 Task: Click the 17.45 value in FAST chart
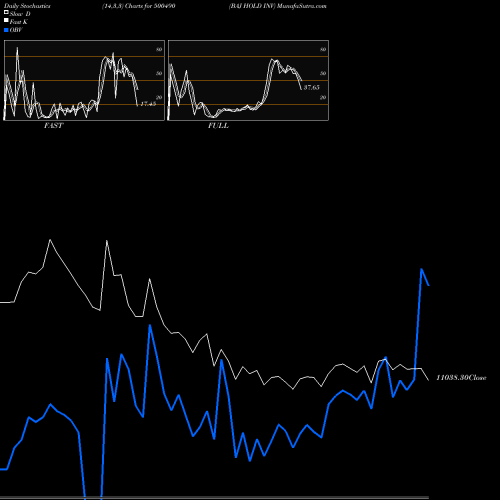pos(148,104)
